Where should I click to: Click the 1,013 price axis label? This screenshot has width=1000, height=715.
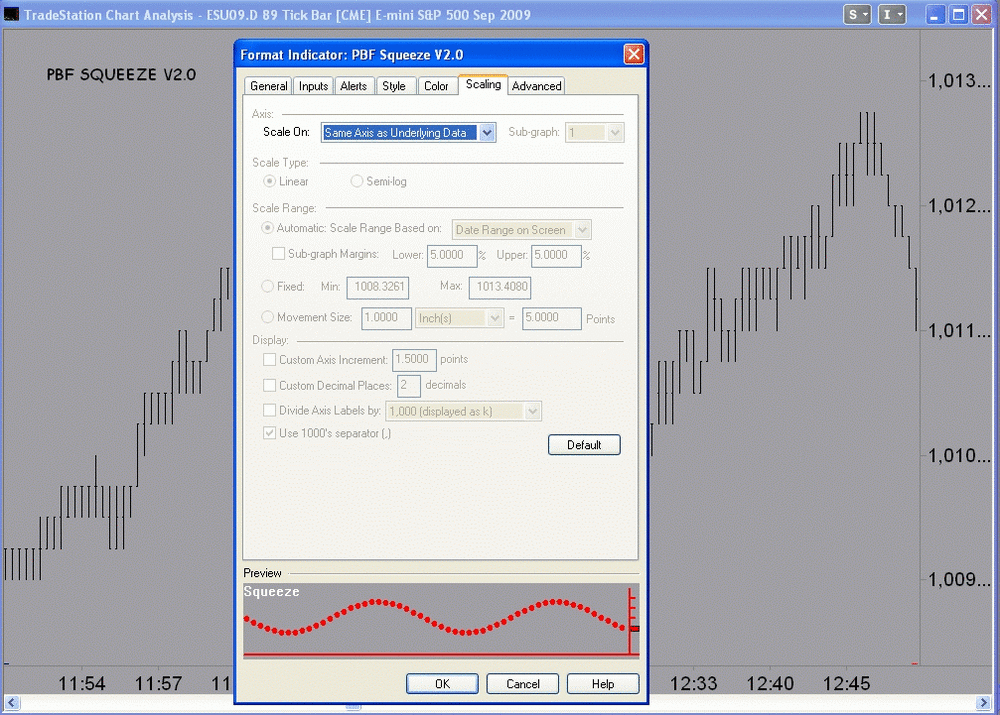point(959,81)
